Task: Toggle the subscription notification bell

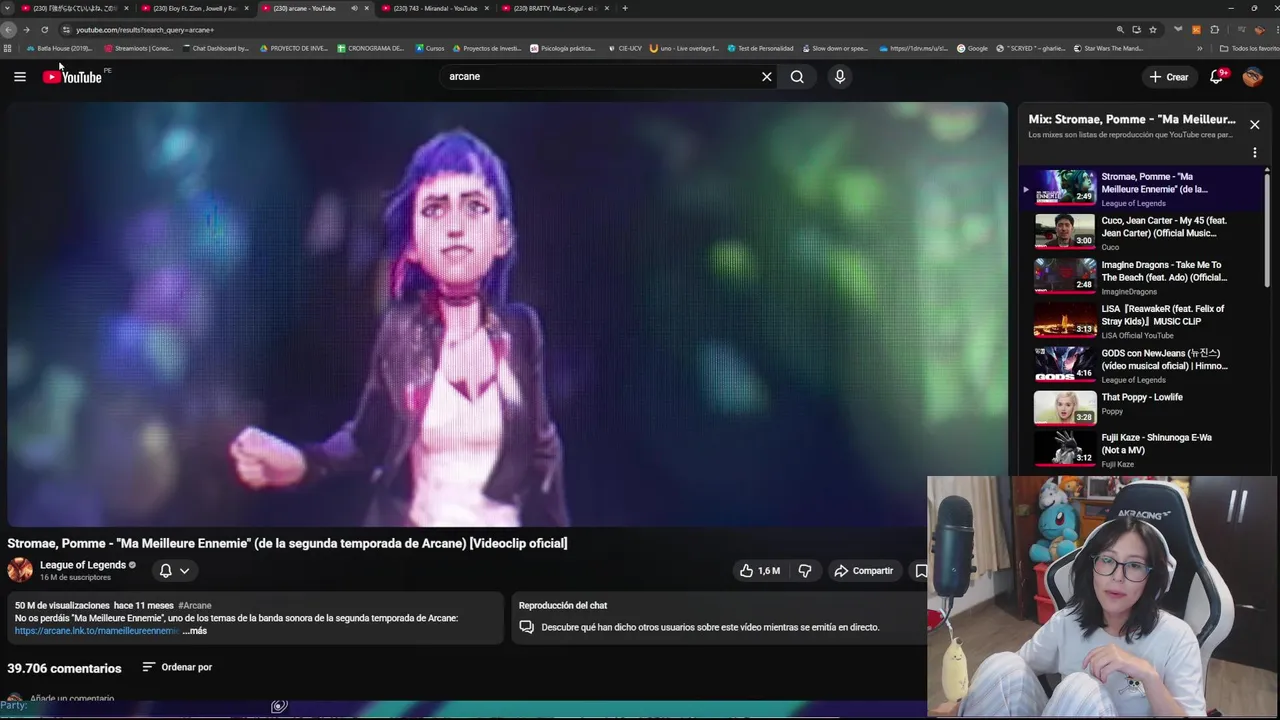Action: [x=166, y=571]
